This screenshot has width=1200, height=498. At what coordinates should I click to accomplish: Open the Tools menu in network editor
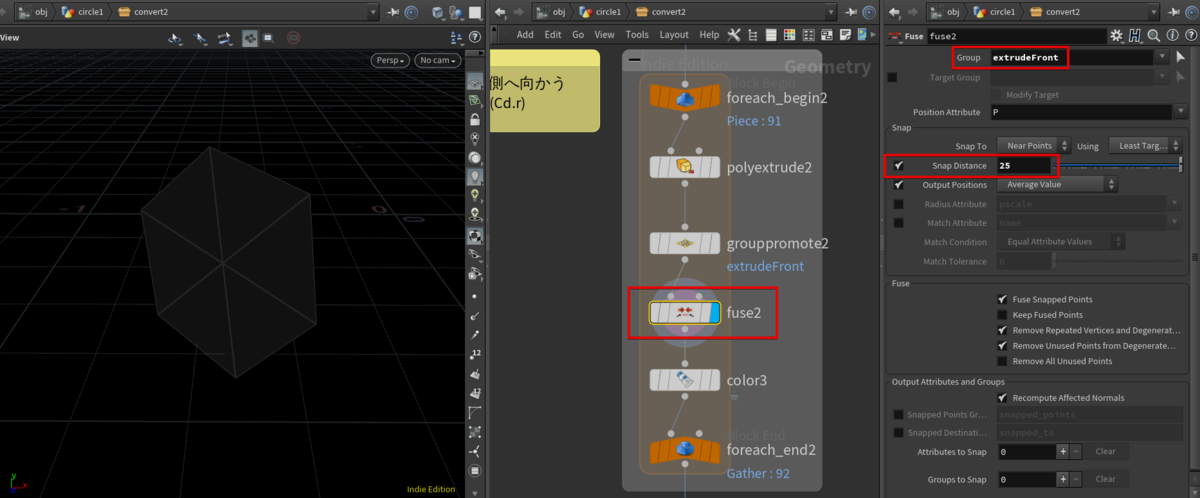[637, 34]
